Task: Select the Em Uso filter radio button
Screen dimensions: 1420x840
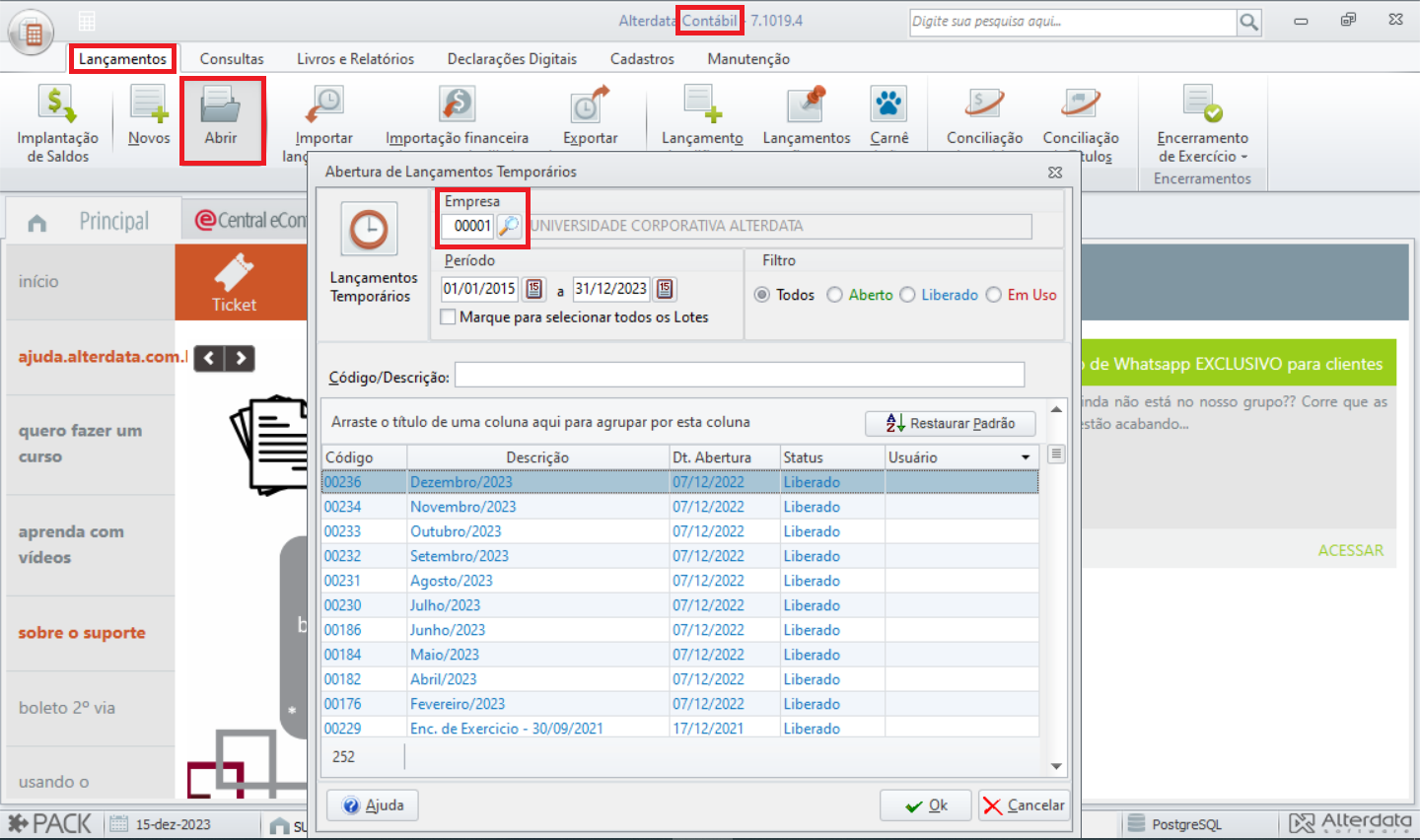Action: point(993,295)
